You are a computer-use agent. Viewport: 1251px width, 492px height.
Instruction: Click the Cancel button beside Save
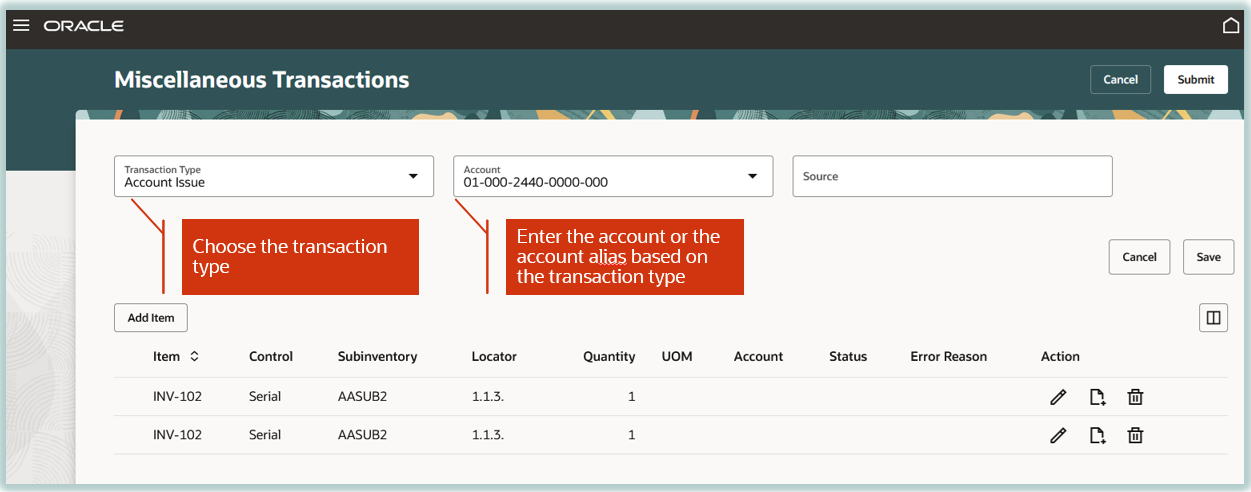pos(1139,257)
